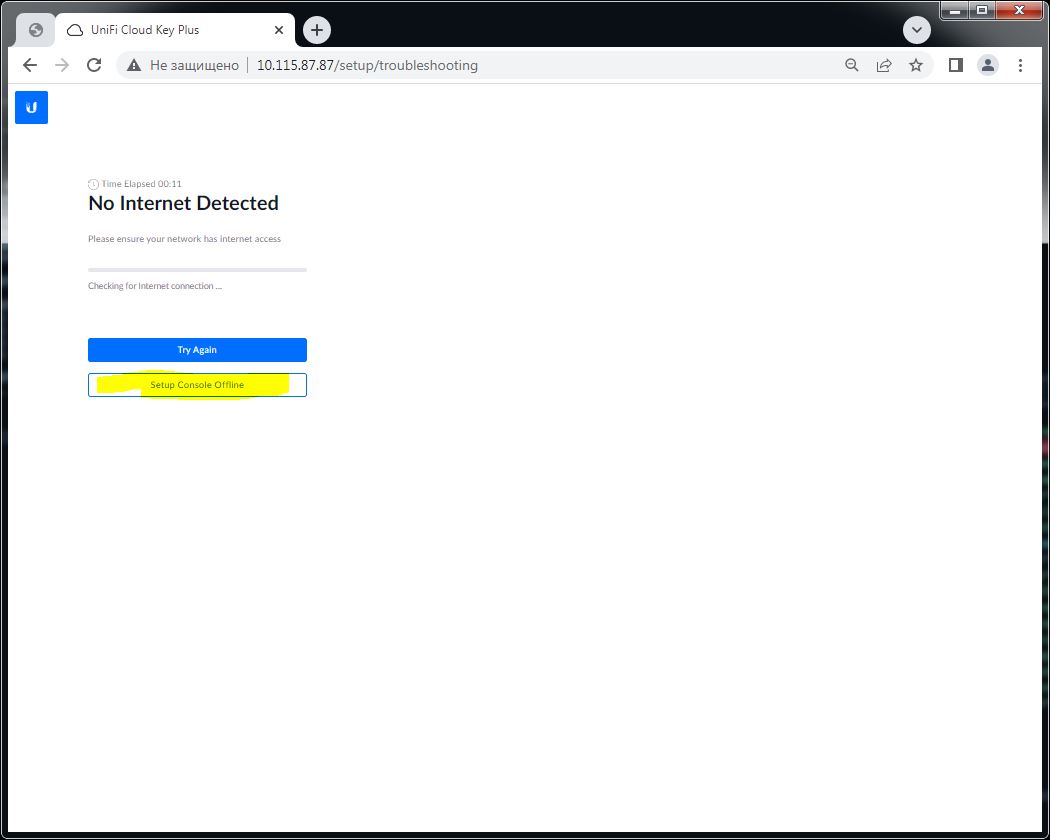Viewport: 1050px width, 840px height.
Task: Maximize the browser window
Action: click(x=982, y=11)
